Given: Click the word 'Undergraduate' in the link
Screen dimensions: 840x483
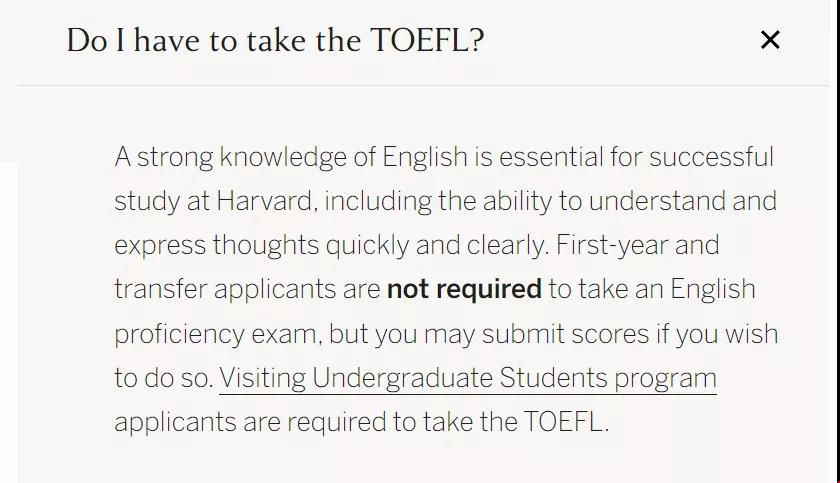Looking at the screenshot, I should pos(402,379).
